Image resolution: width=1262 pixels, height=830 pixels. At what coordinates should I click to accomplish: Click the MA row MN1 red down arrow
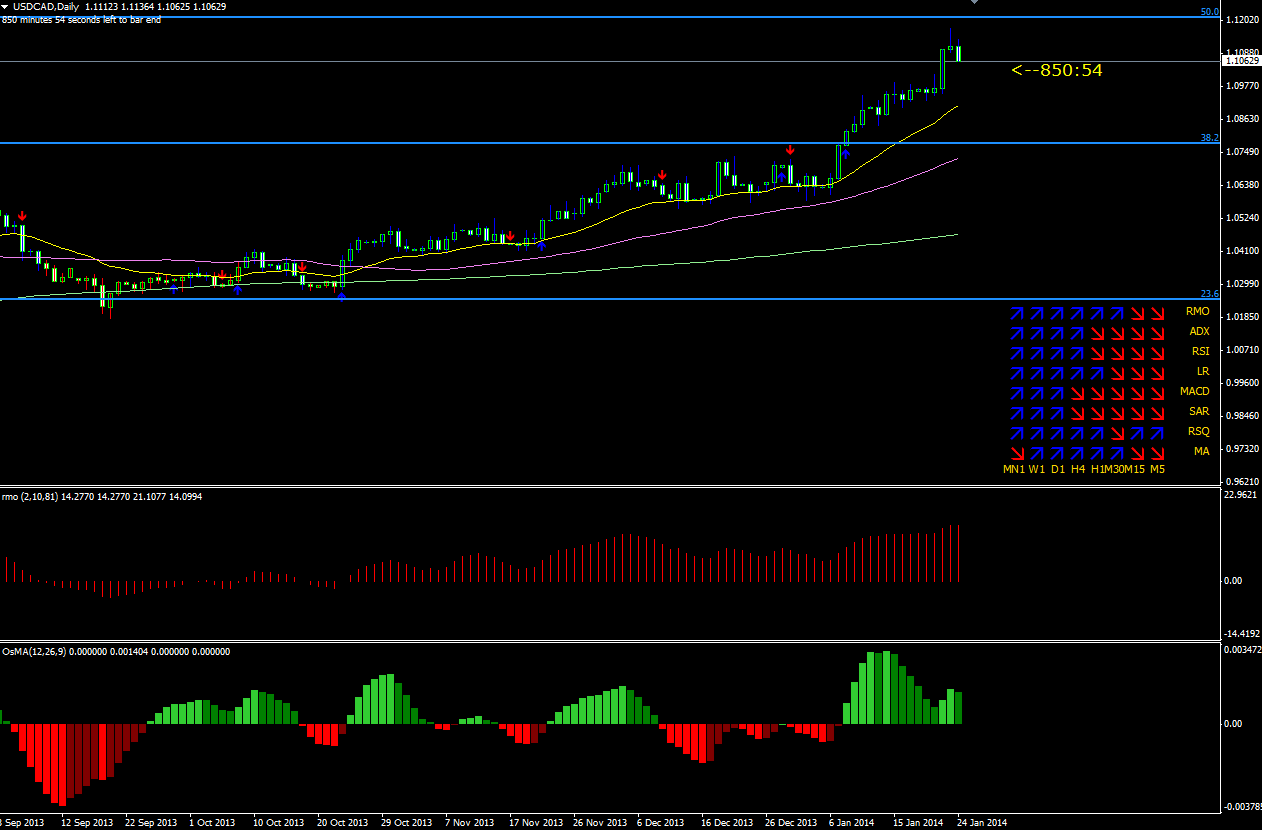coord(1017,453)
